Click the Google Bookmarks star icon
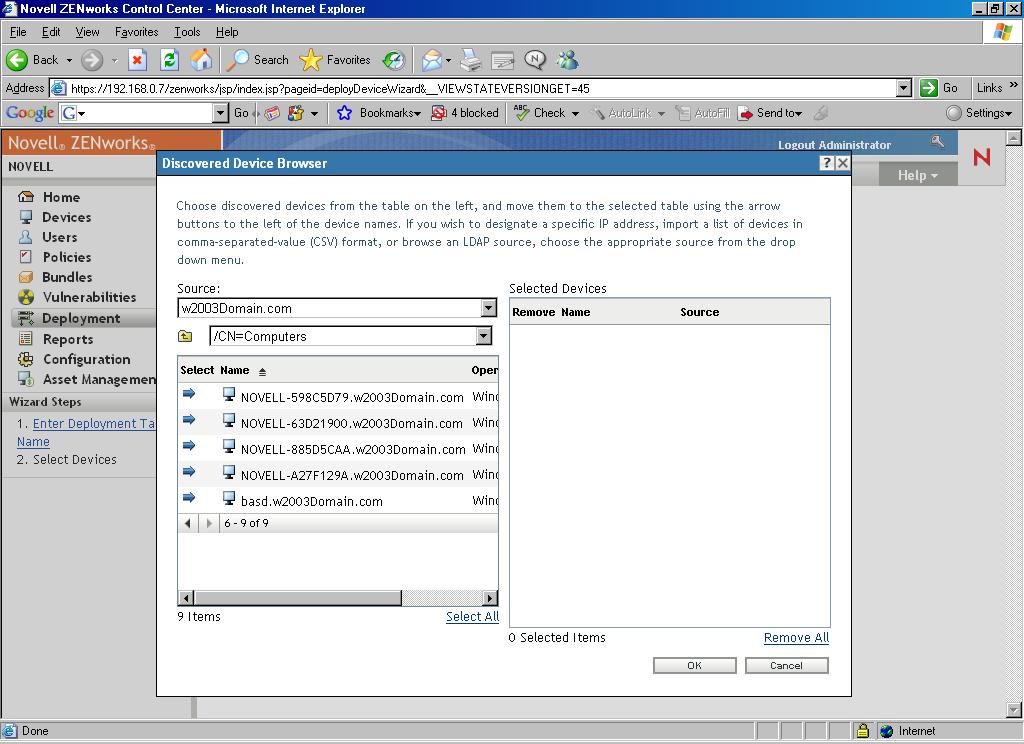Screen dimensions: 1024x744 click(x=344, y=113)
